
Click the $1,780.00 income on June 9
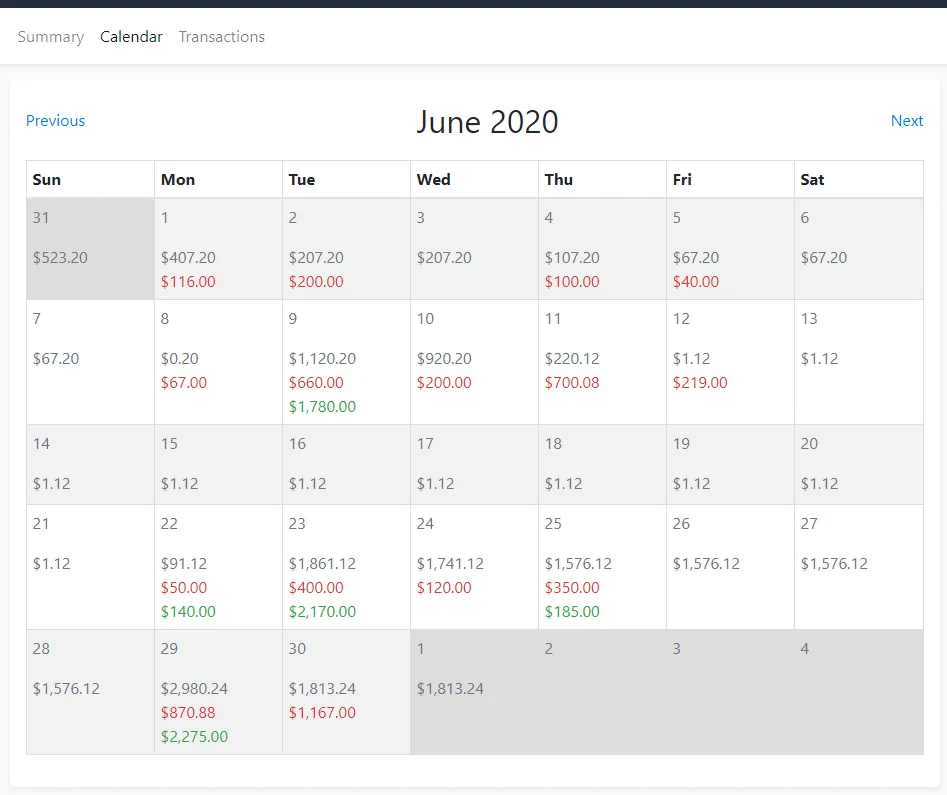point(322,407)
